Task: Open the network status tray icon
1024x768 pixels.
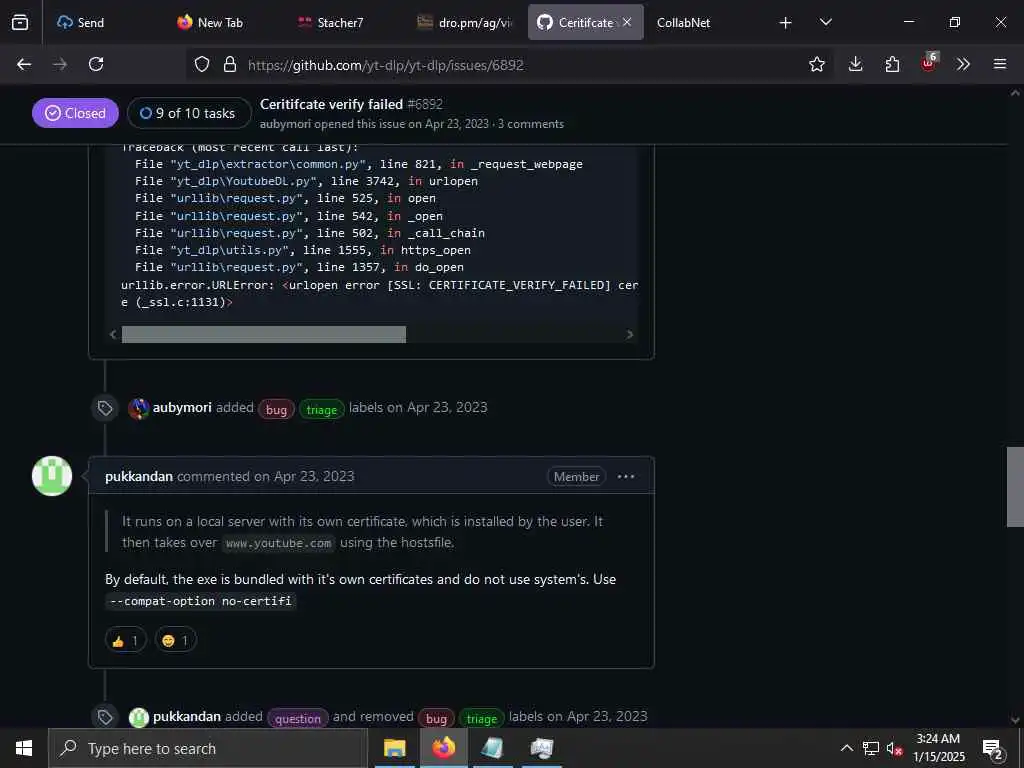Action: coord(871,748)
